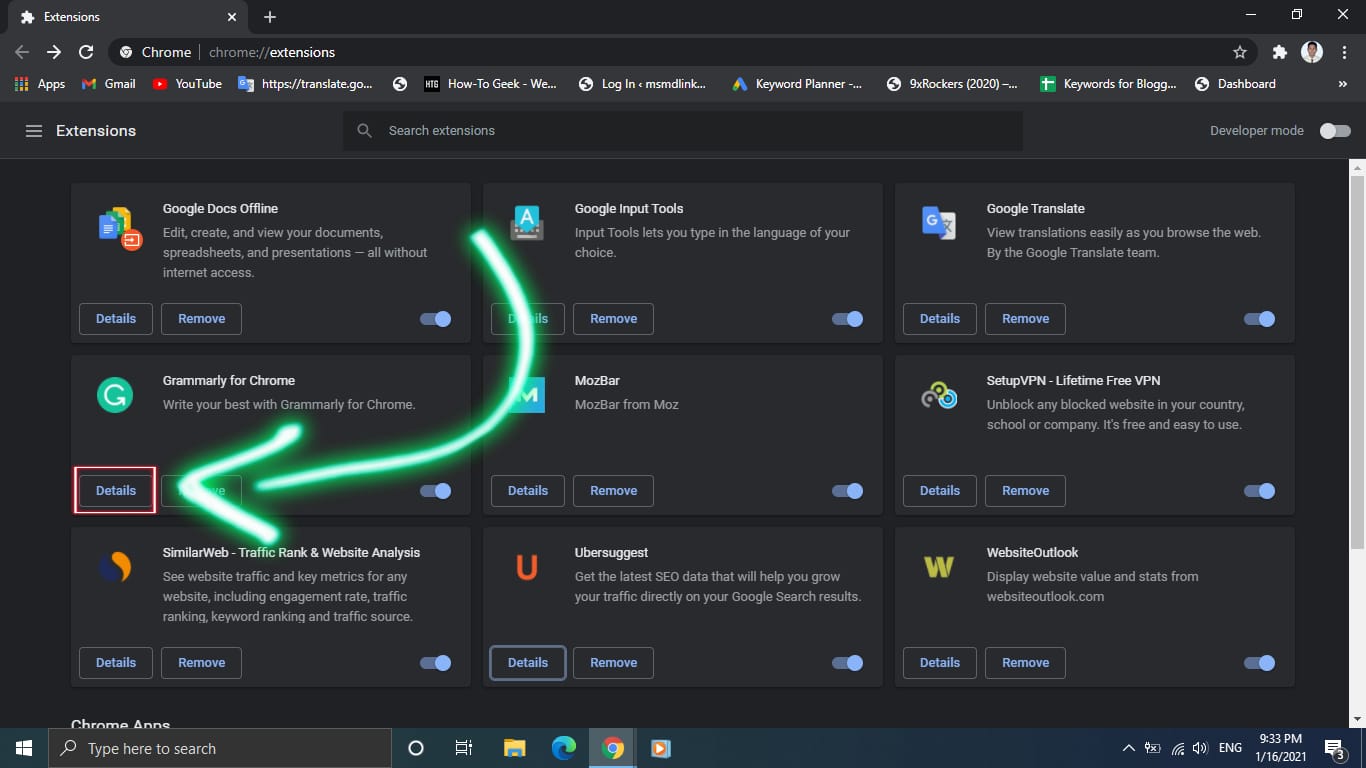Remove the MozBar extension
Image resolution: width=1366 pixels, height=768 pixels.
point(614,491)
